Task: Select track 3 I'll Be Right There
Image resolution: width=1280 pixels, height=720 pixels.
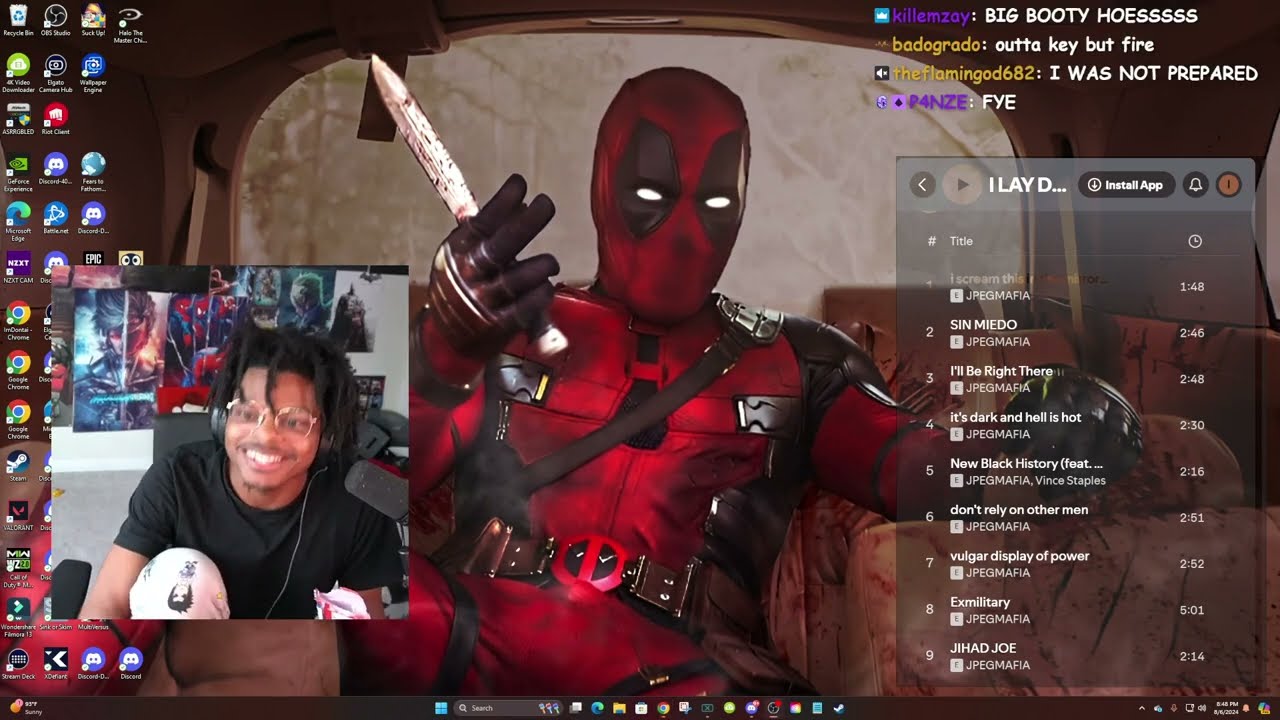Action: coord(1075,379)
